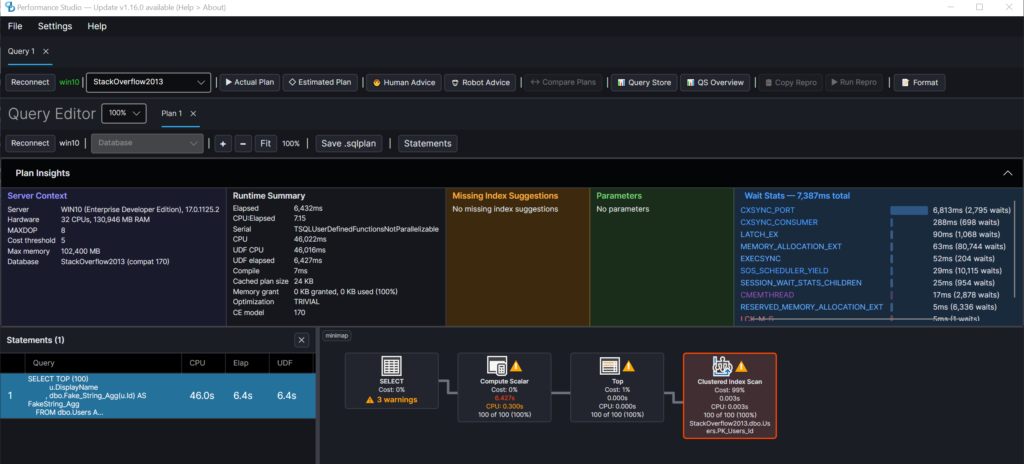Click the Runtime Summary heading
This screenshot has width=1024, height=464.
(268, 195)
